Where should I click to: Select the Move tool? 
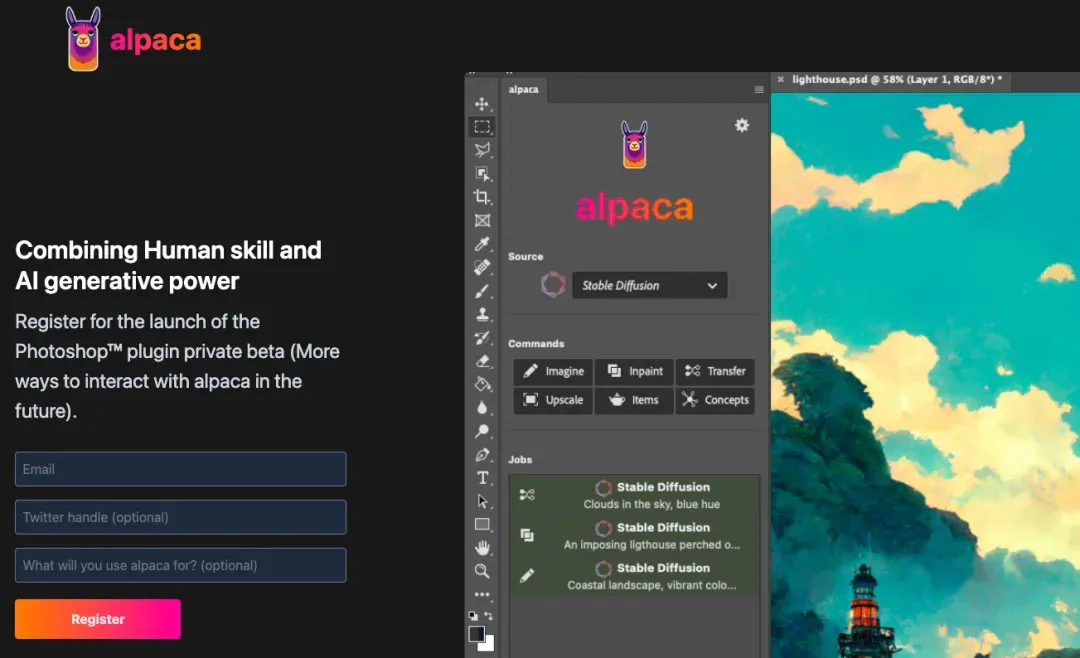pos(482,104)
